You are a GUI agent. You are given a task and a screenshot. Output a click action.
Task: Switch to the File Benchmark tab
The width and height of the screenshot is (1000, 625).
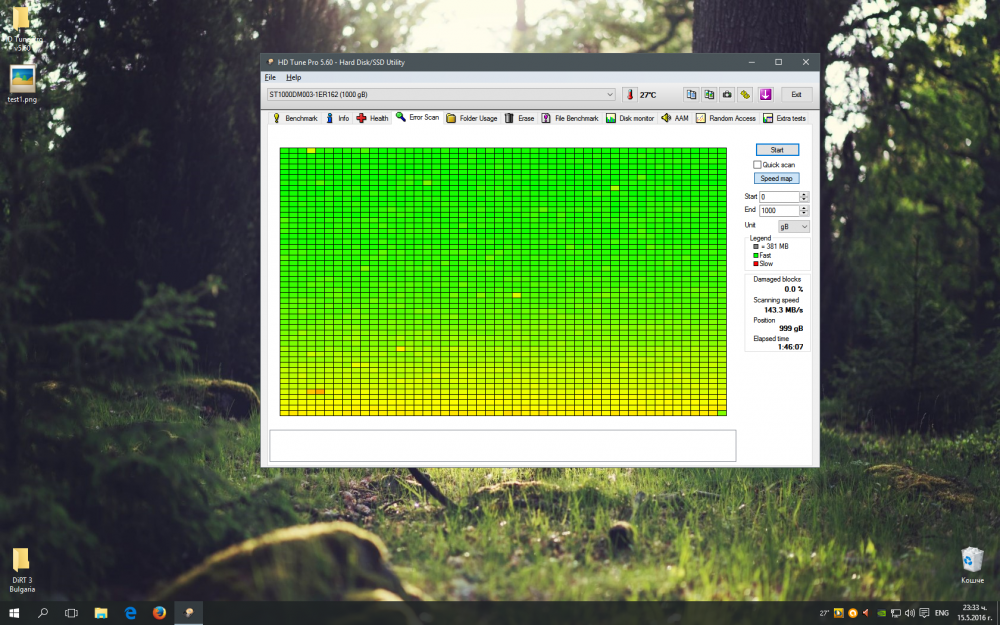[570, 118]
